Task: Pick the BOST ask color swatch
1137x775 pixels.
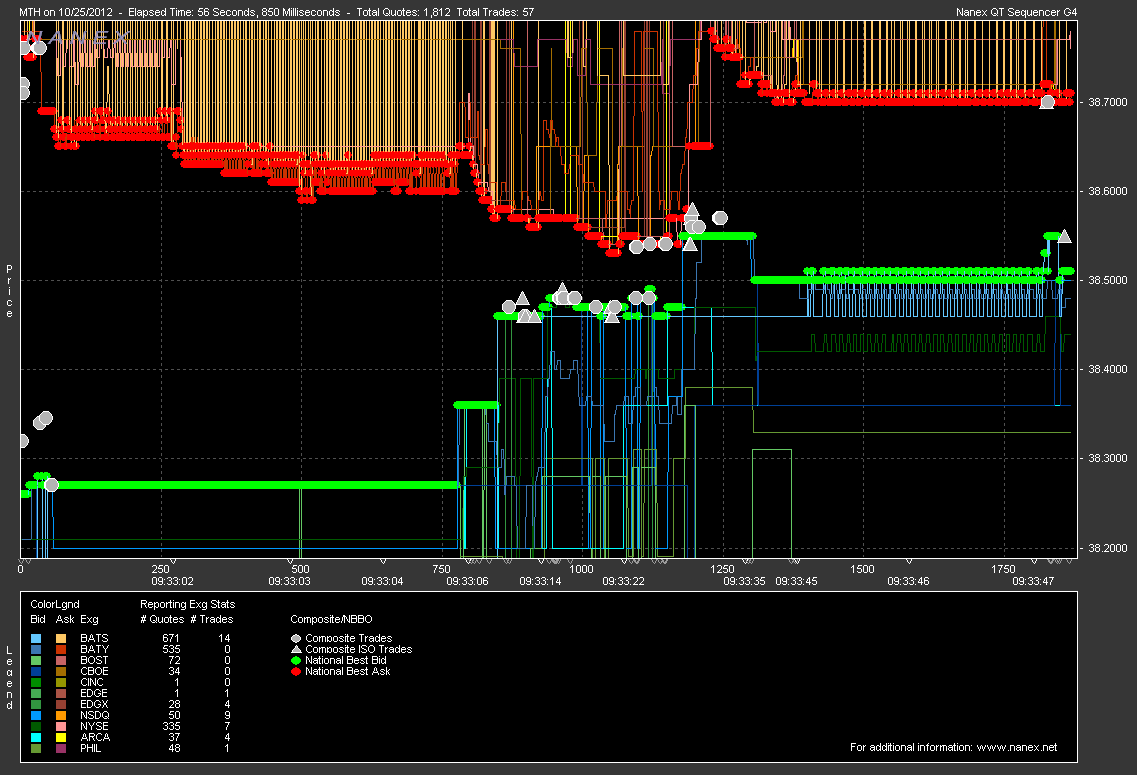Action: (x=61, y=660)
